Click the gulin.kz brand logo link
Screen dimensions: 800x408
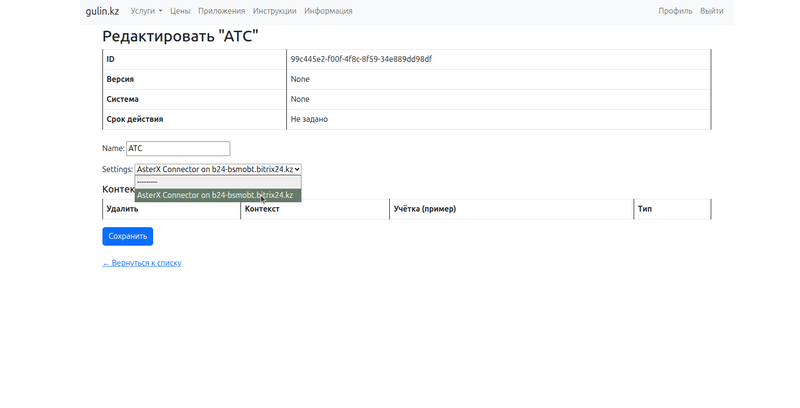pos(102,11)
